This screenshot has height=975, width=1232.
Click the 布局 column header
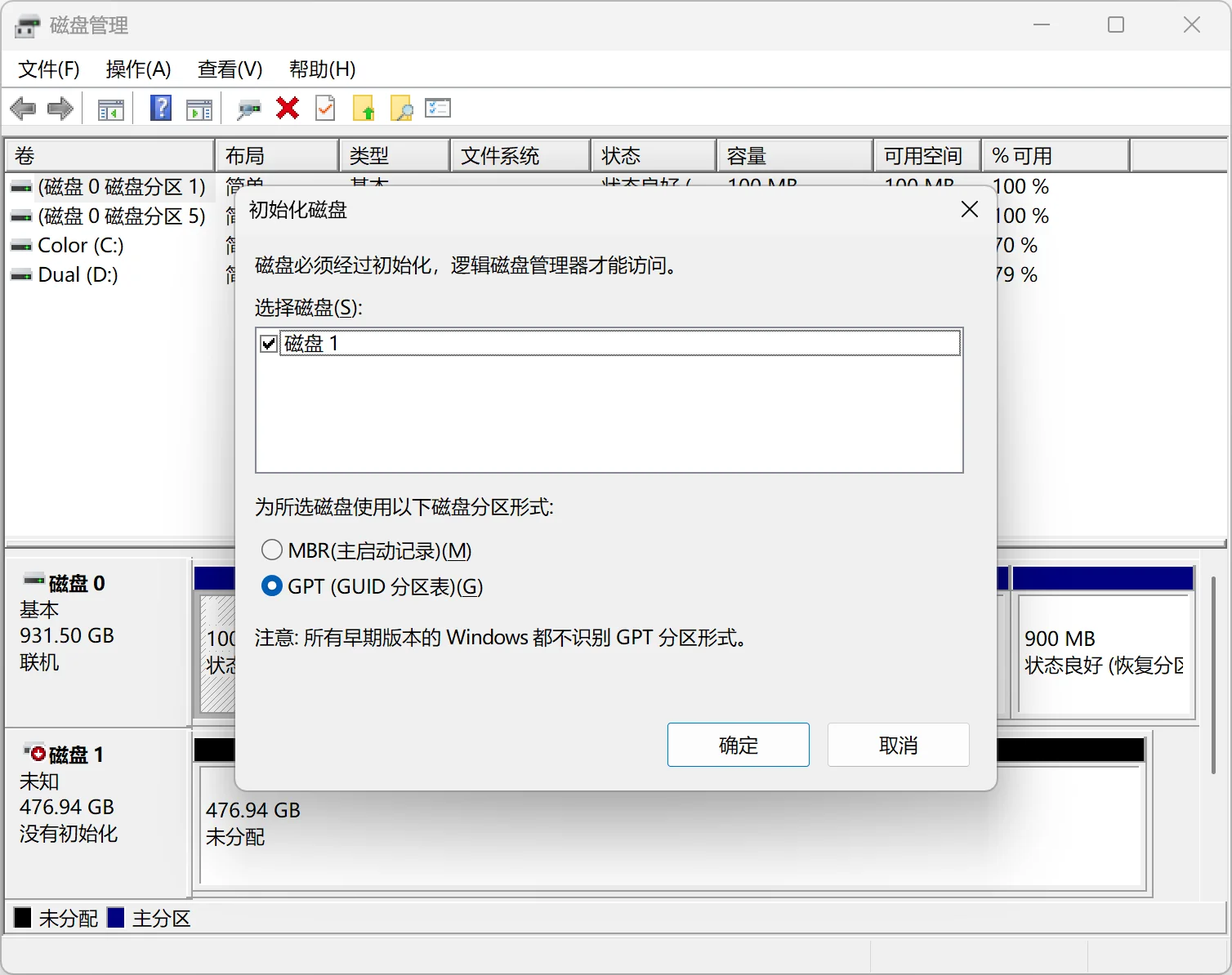tap(277, 156)
